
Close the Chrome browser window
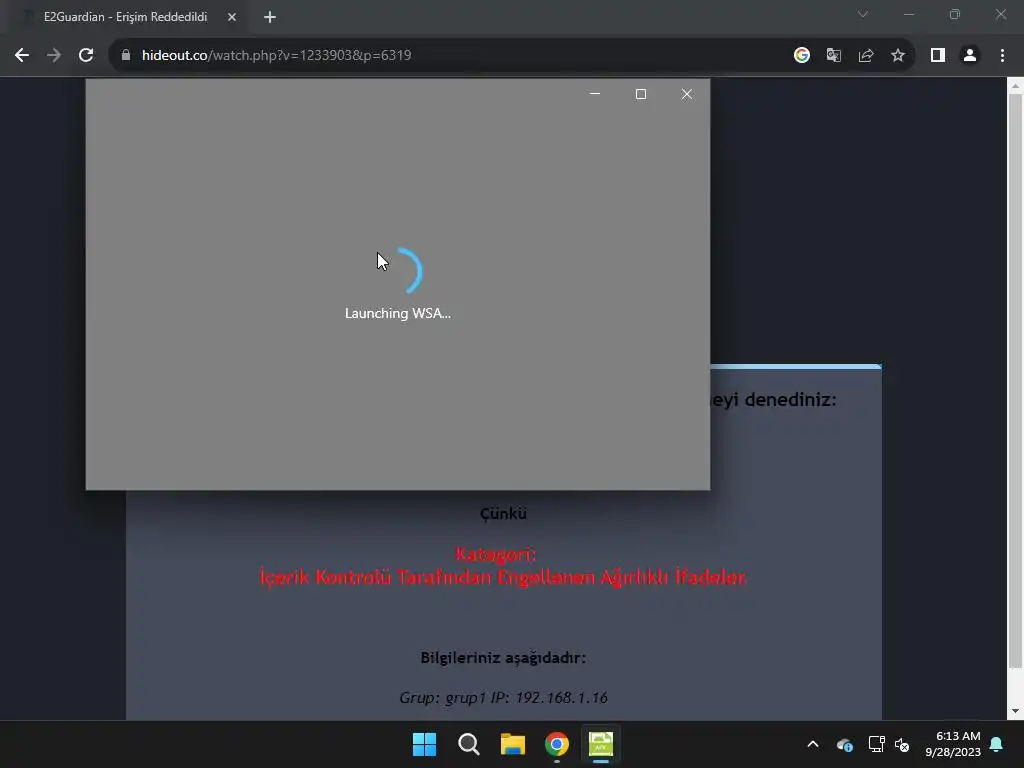coord(1001,14)
